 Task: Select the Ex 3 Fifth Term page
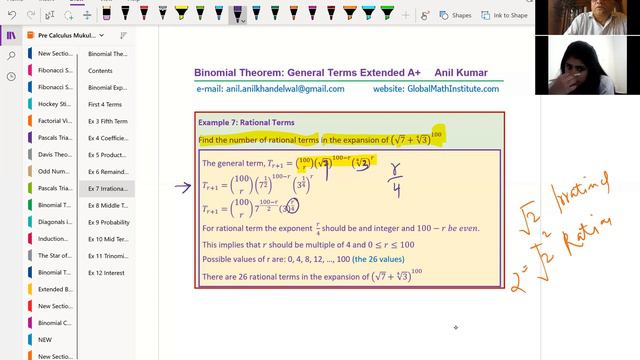(x=107, y=121)
